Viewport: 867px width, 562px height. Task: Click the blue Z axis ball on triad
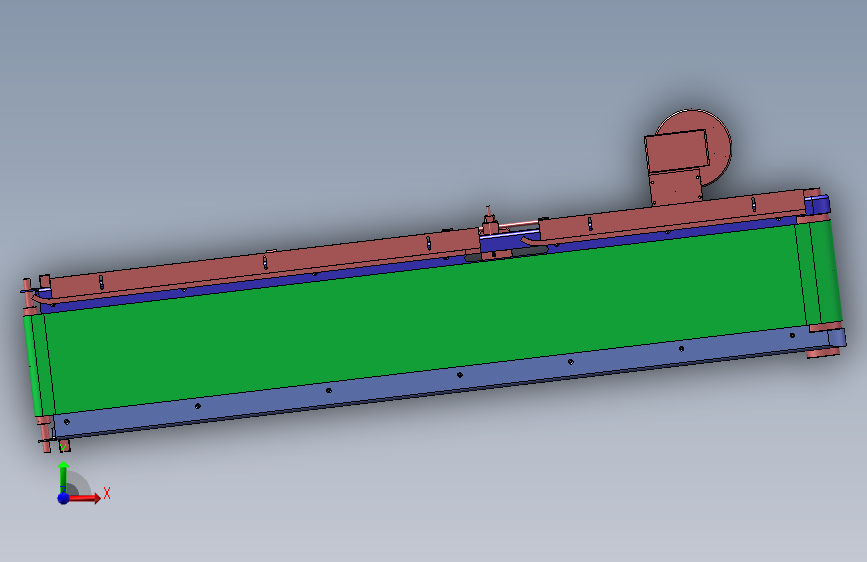63,498
